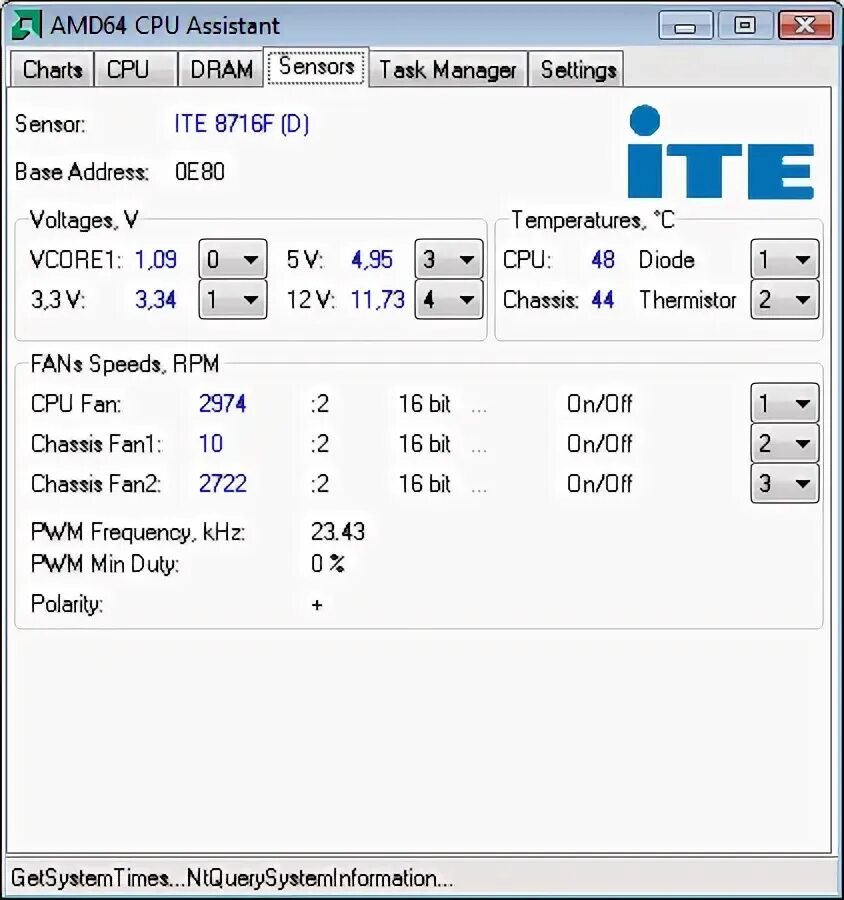844x900 pixels.
Task: Open the VCORE1 channel dropdown
Action: coord(233,259)
